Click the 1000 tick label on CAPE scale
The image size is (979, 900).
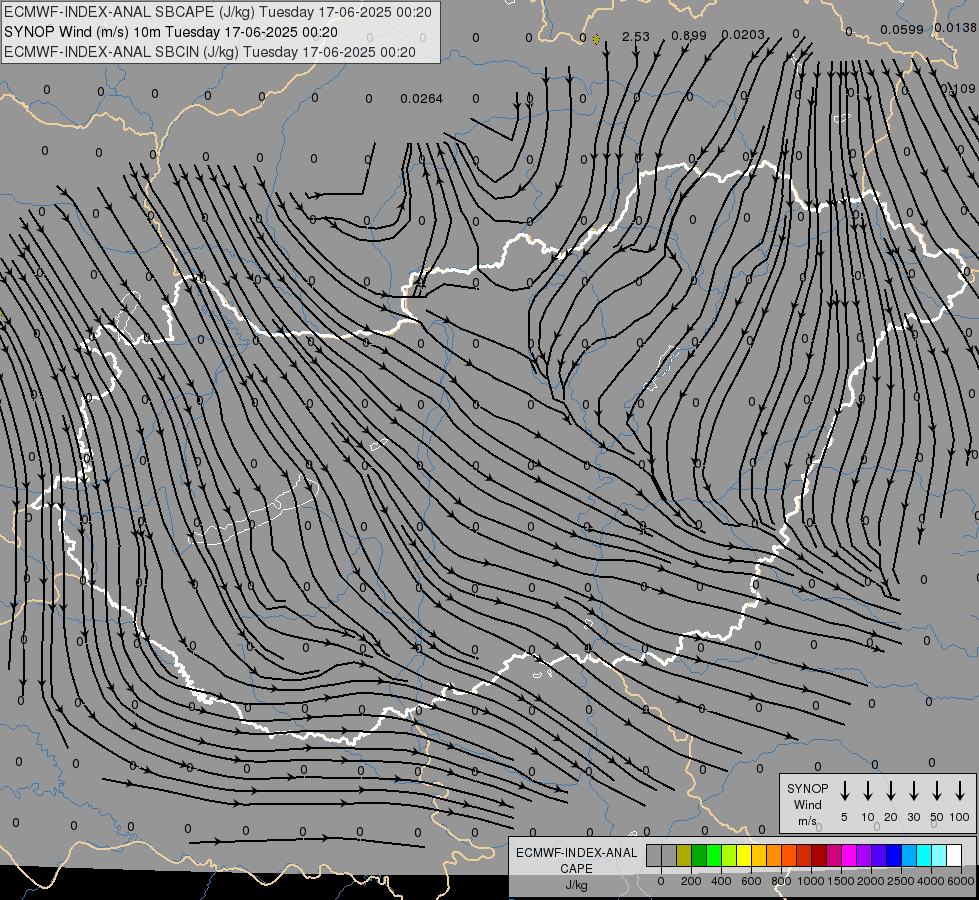click(x=811, y=881)
